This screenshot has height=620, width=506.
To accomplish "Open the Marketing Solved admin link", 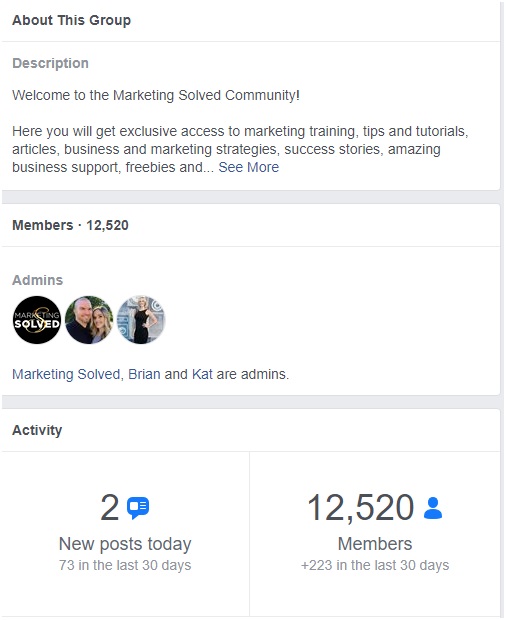I will pos(66,374).
